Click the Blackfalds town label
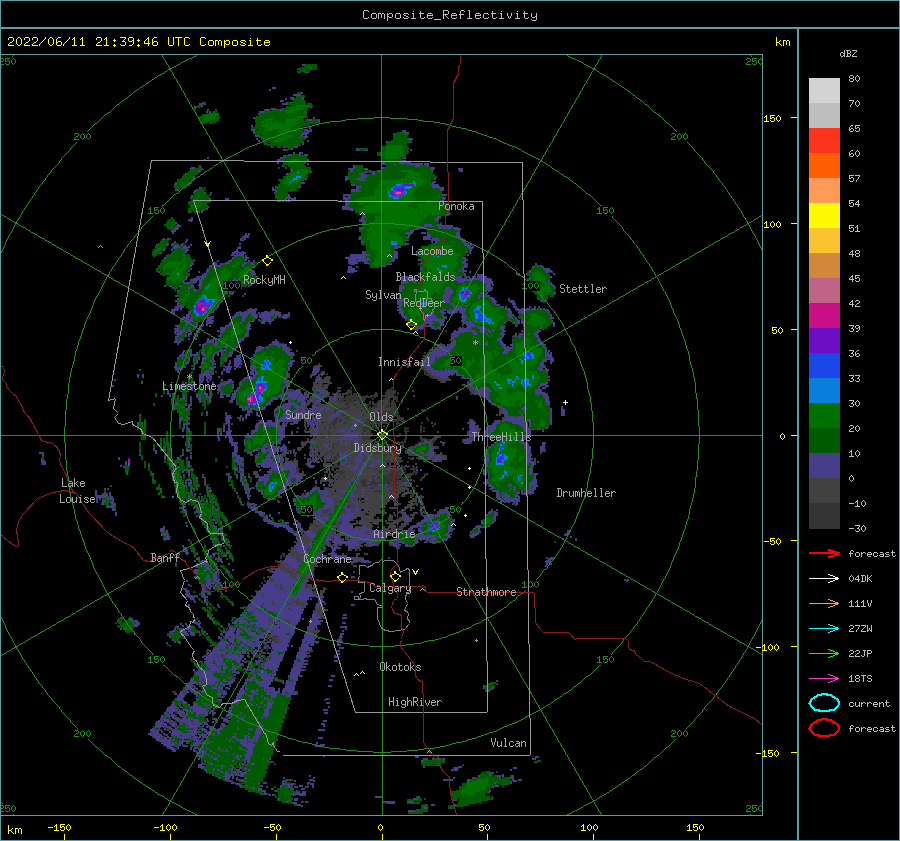The width and height of the screenshot is (900, 841). click(x=425, y=277)
